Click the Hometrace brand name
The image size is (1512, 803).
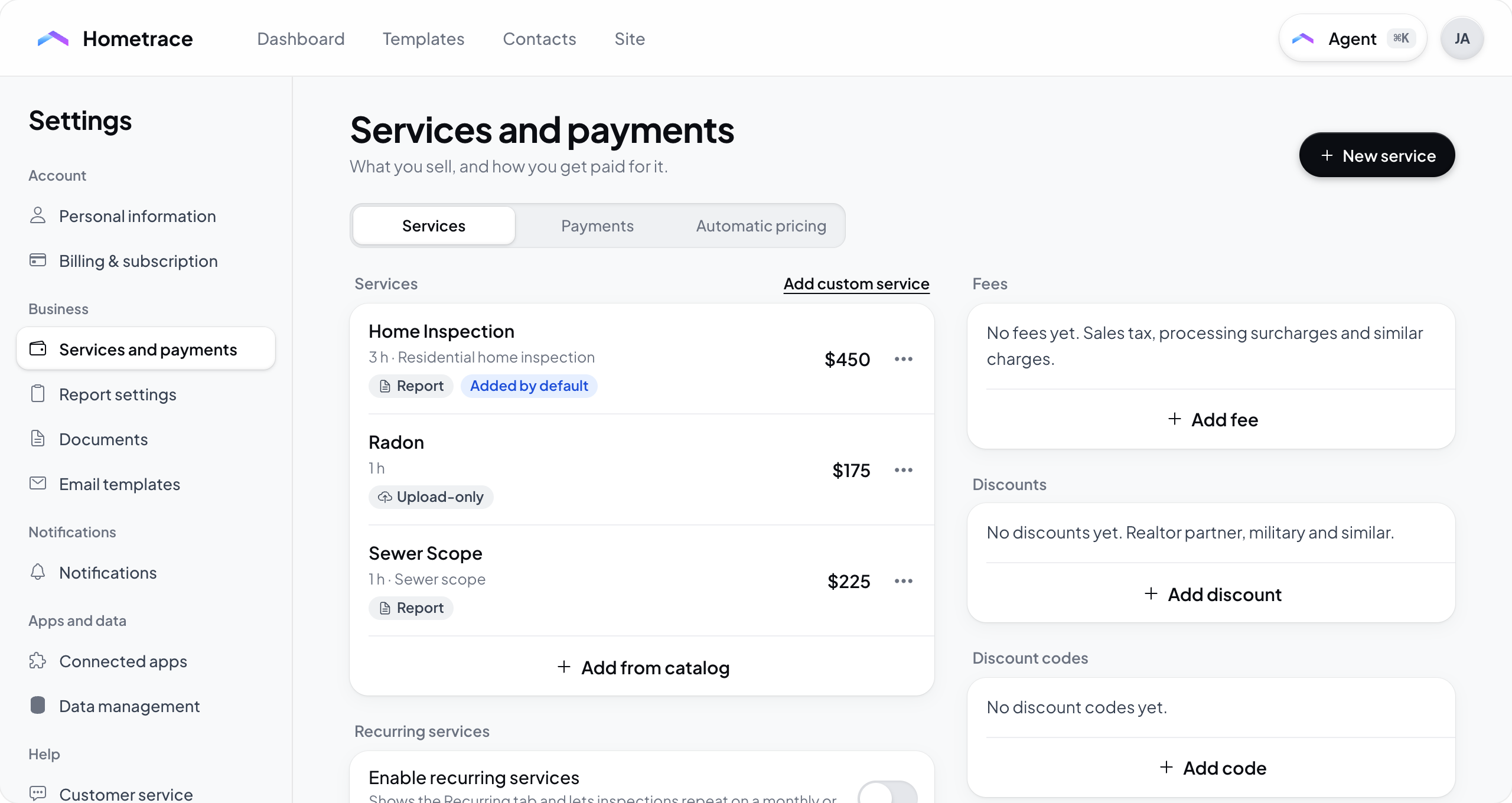pos(138,39)
